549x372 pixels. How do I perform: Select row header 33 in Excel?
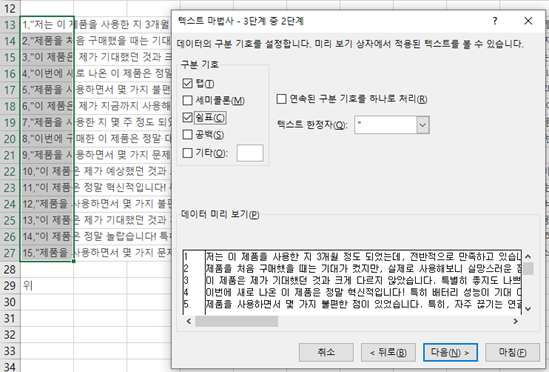10,351
